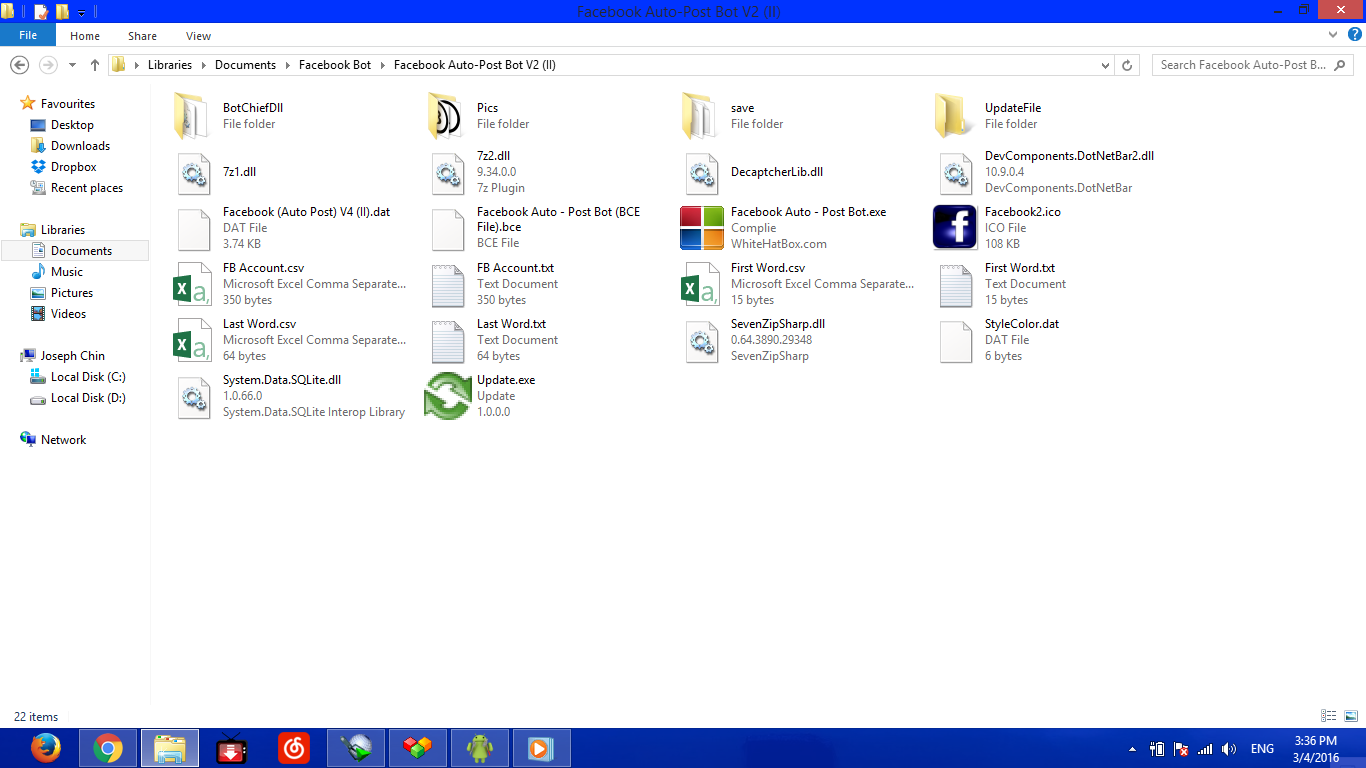The height and width of the screenshot is (768, 1366).
Task: Click the Firefox icon in the taskbar
Action: 45,748
